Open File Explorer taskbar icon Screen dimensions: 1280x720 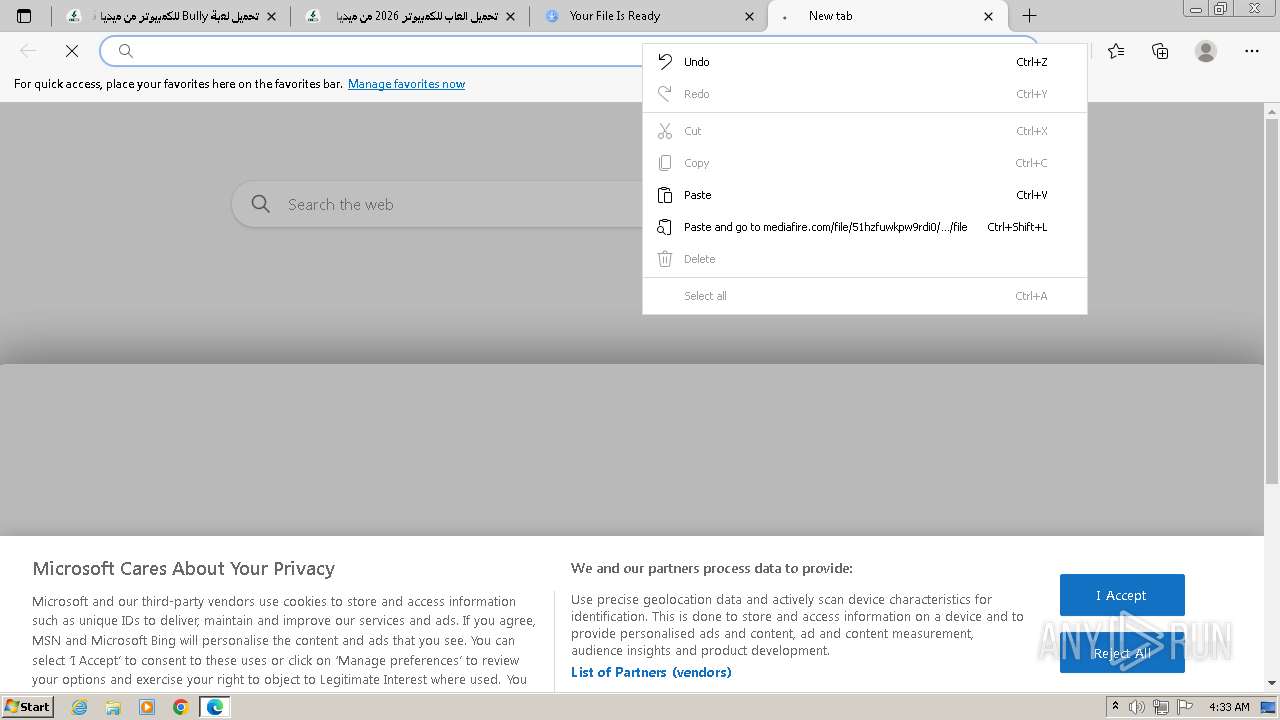113,707
